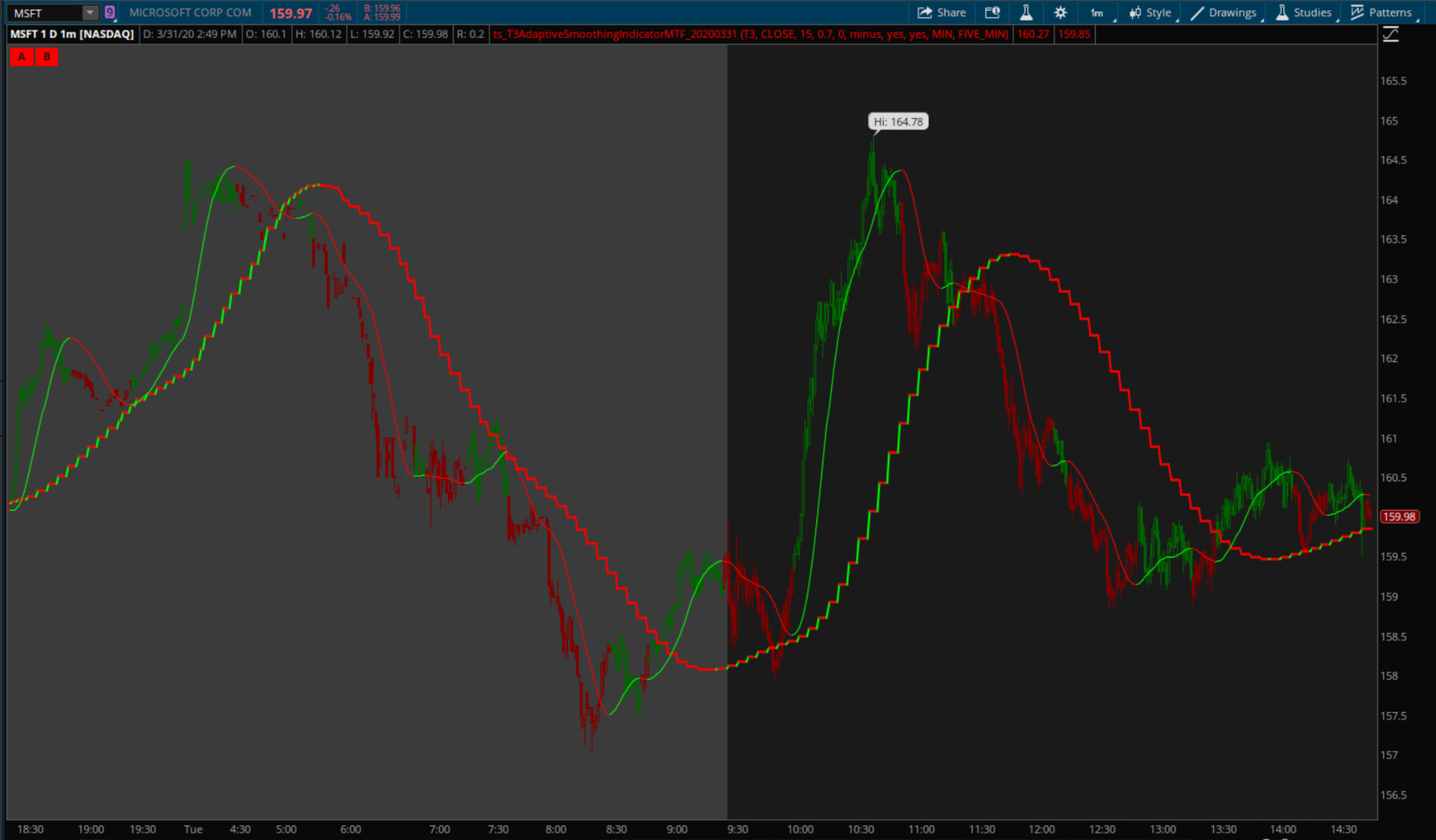The width and height of the screenshot is (1436, 840).
Task: Expand the MSFT symbol dropdown arrow
Action: (x=90, y=13)
